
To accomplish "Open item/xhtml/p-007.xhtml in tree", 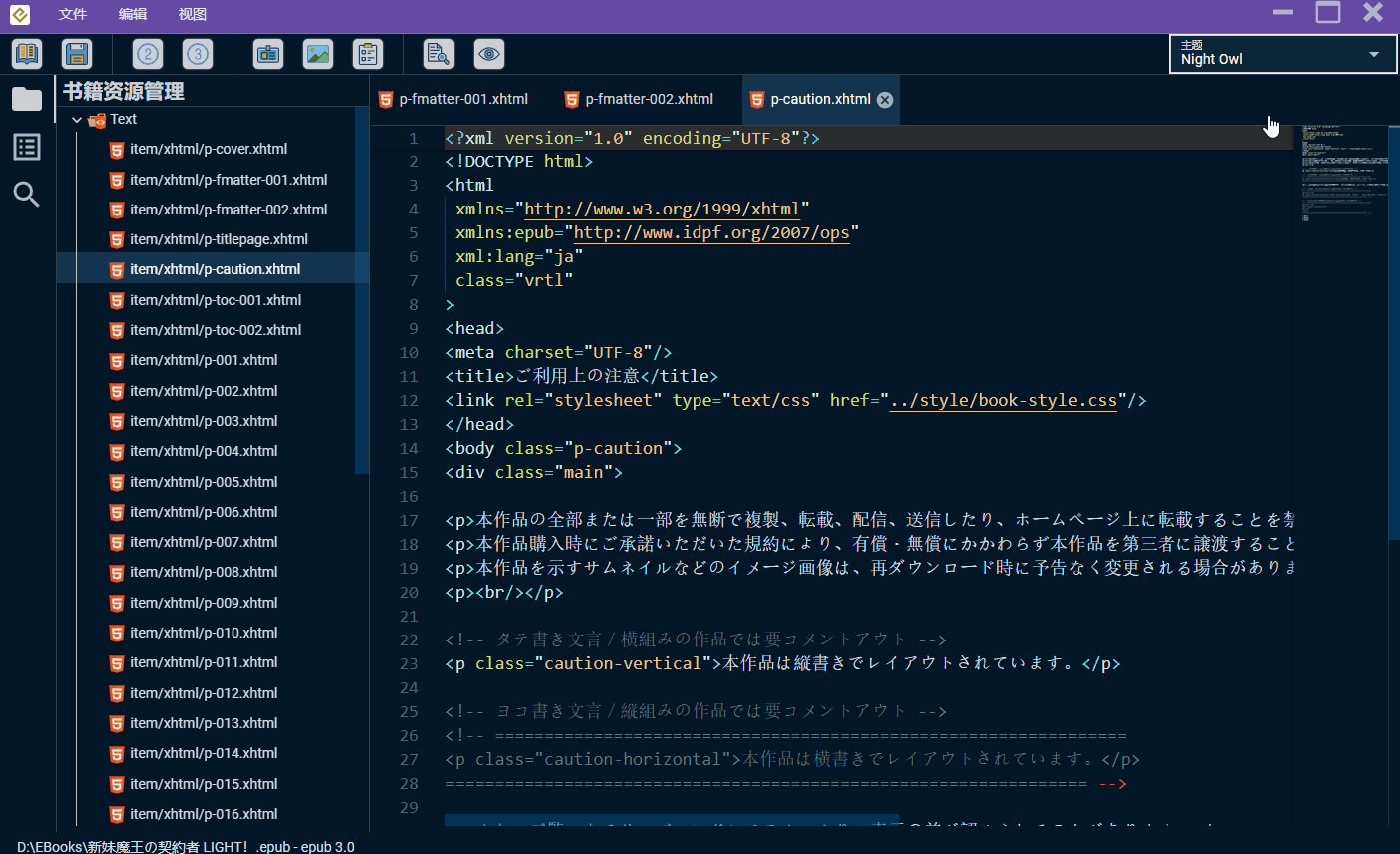I will coord(204,542).
